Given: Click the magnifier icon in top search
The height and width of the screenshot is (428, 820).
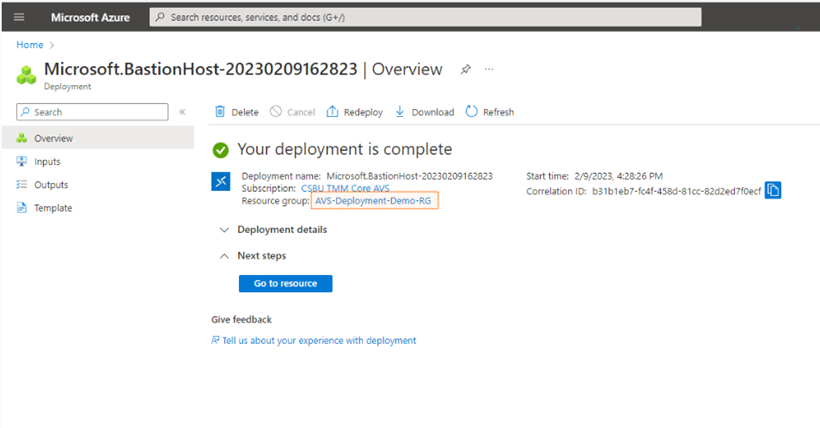Looking at the screenshot, I should (x=160, y=17).
